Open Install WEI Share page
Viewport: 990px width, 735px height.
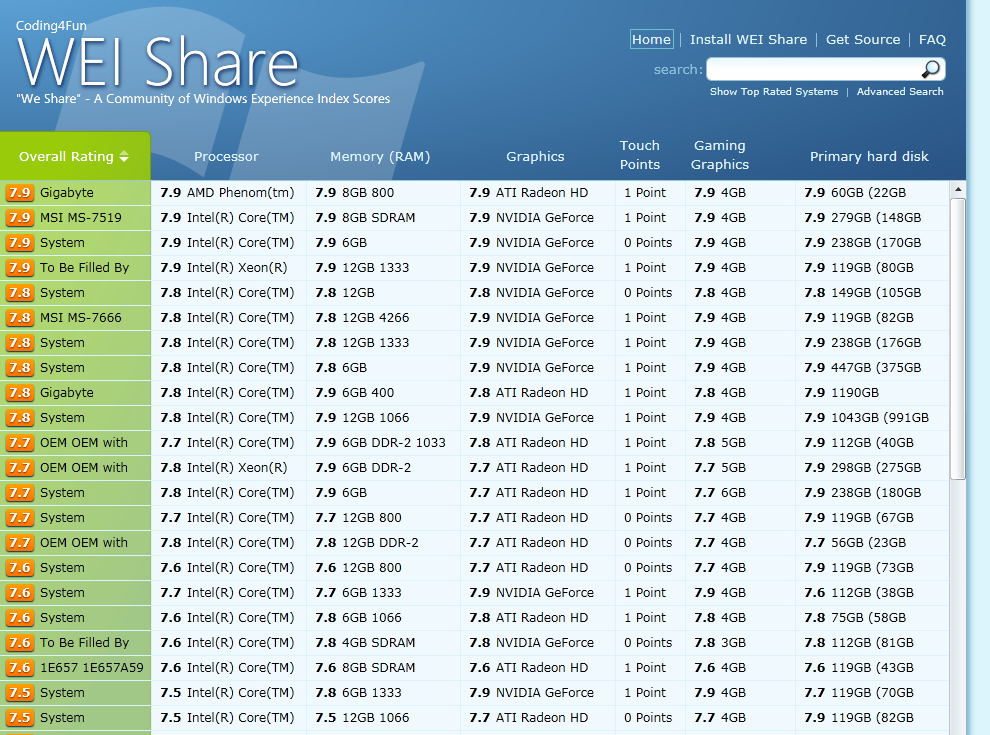(748, 39)
